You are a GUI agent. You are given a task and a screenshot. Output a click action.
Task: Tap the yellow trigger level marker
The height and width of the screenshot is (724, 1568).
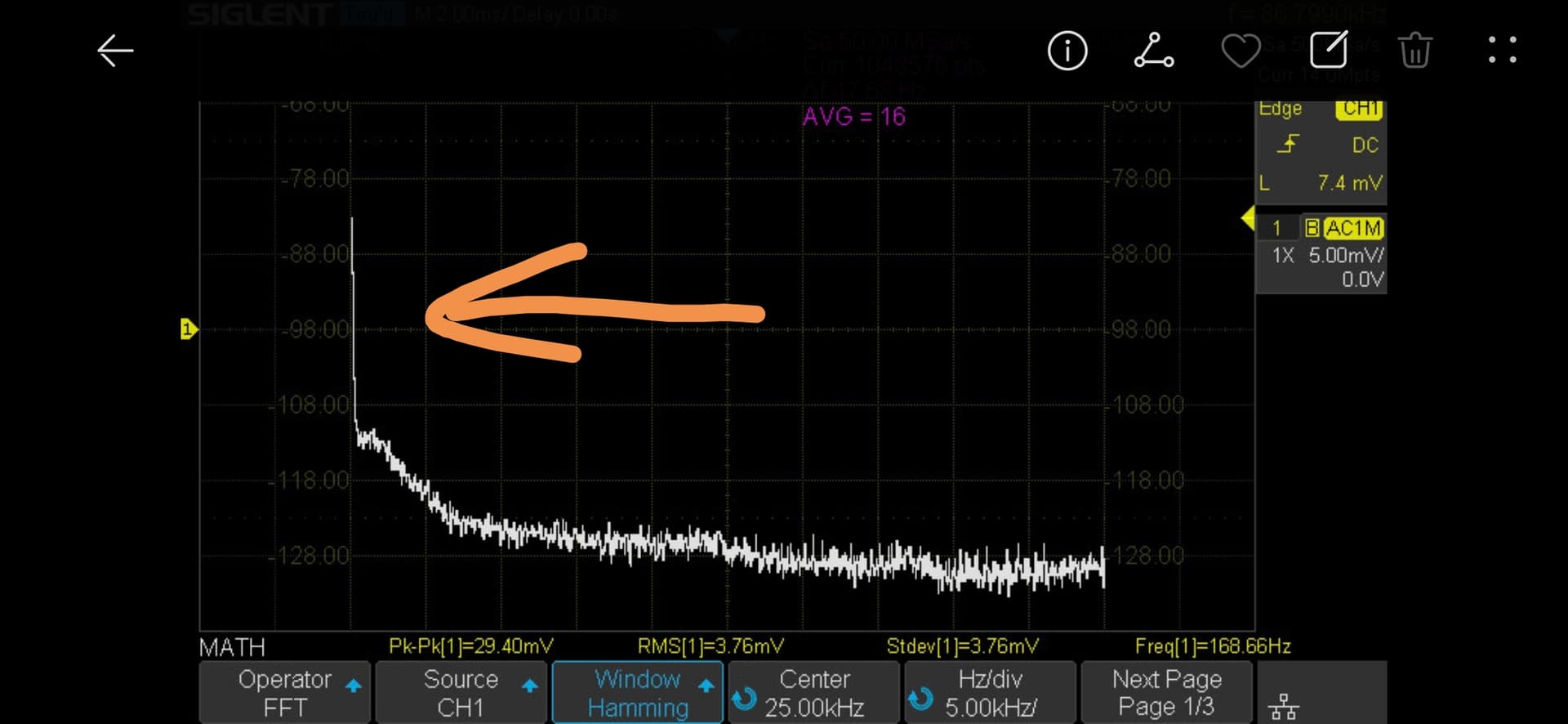(1248, 218)
